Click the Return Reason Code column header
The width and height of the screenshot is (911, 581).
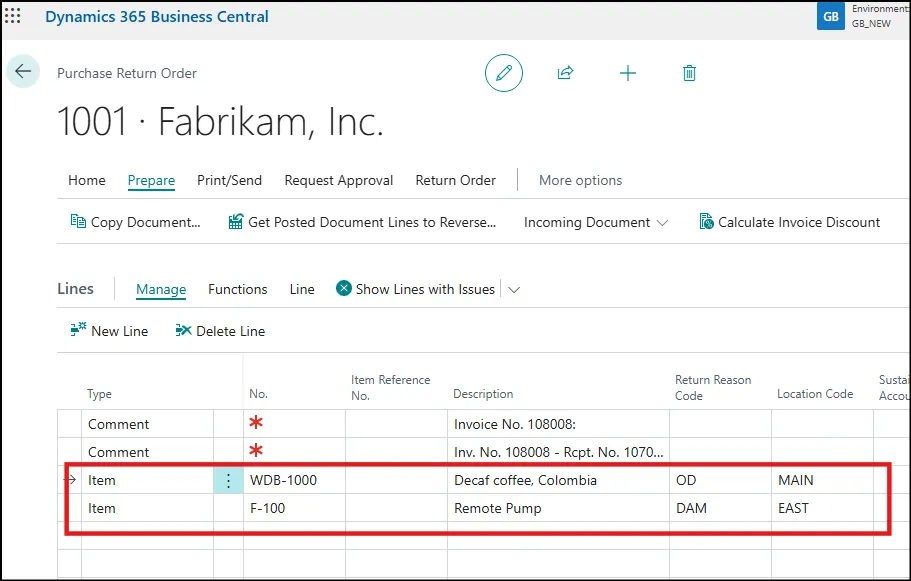[x=713, y=388]
